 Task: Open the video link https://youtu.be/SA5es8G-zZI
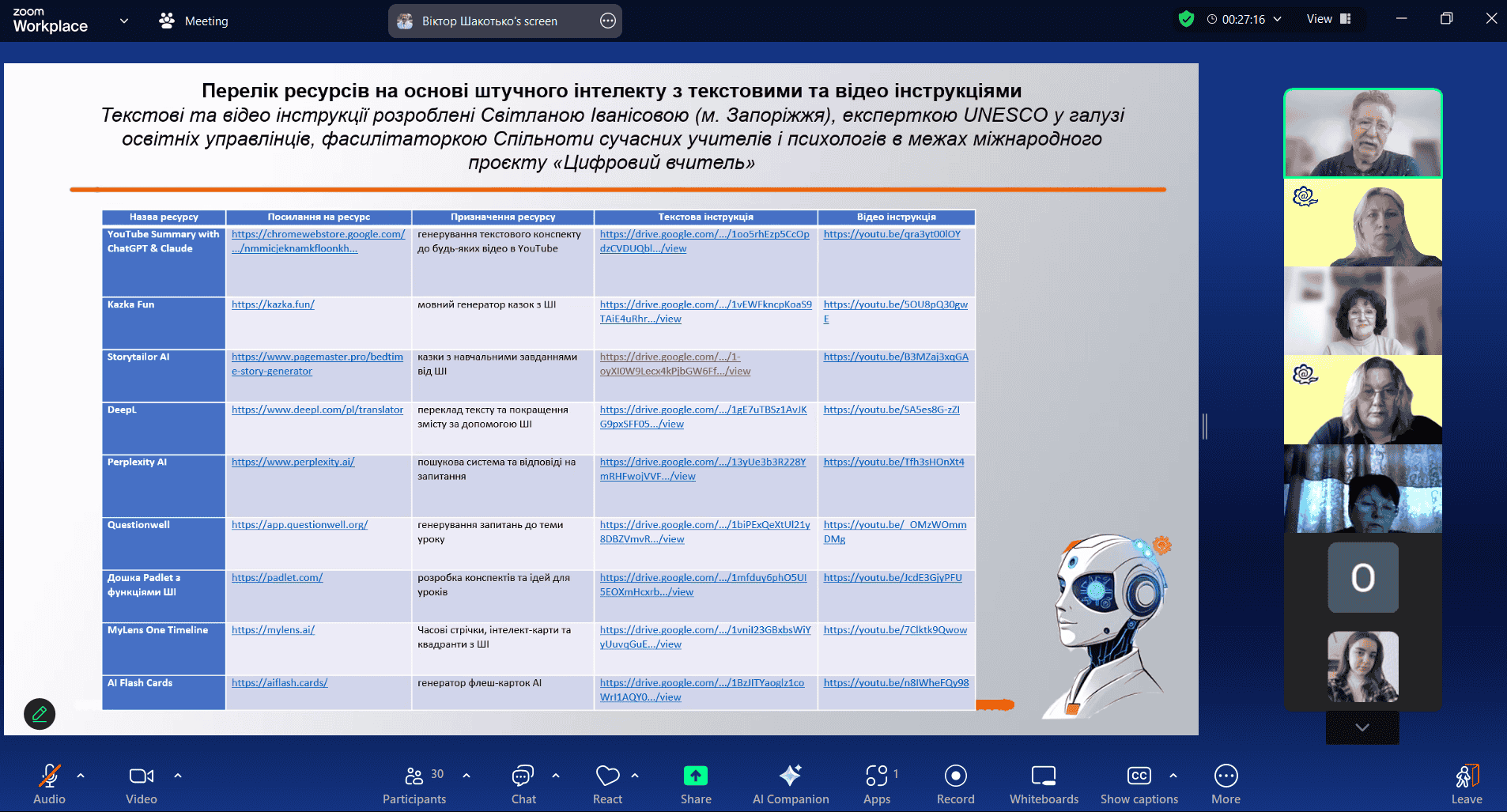click(x=891, y=410)
